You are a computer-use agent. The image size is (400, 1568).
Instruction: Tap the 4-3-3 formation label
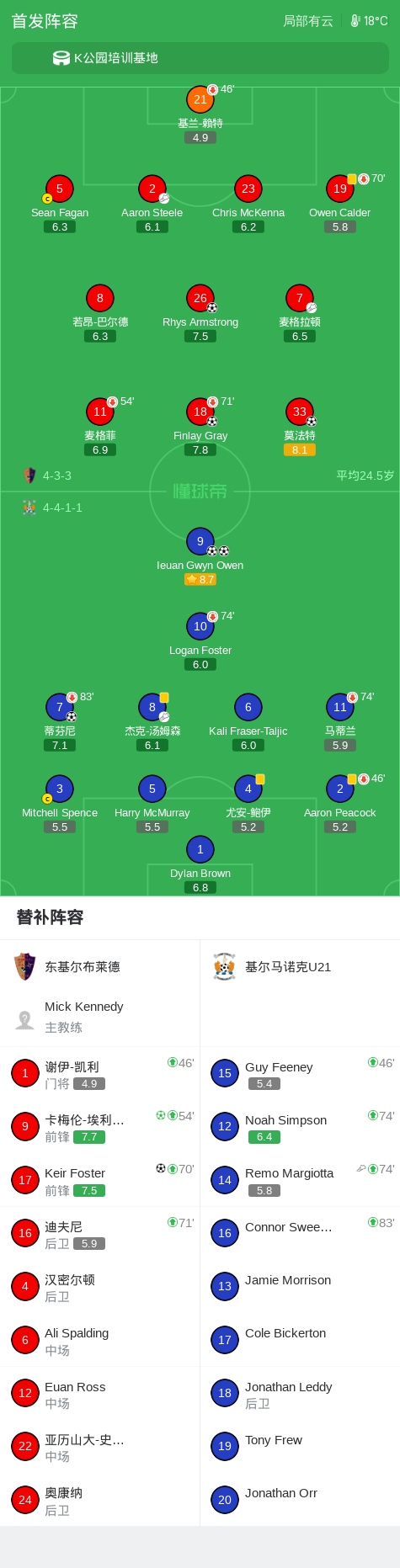click(57, 476)
